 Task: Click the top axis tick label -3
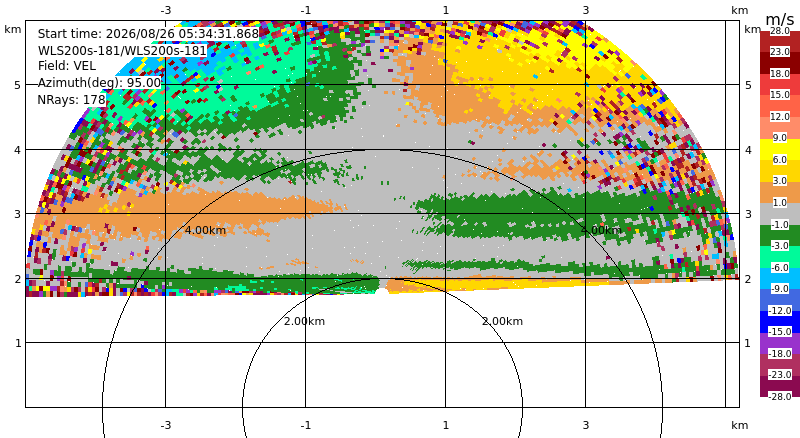(165, 10)
